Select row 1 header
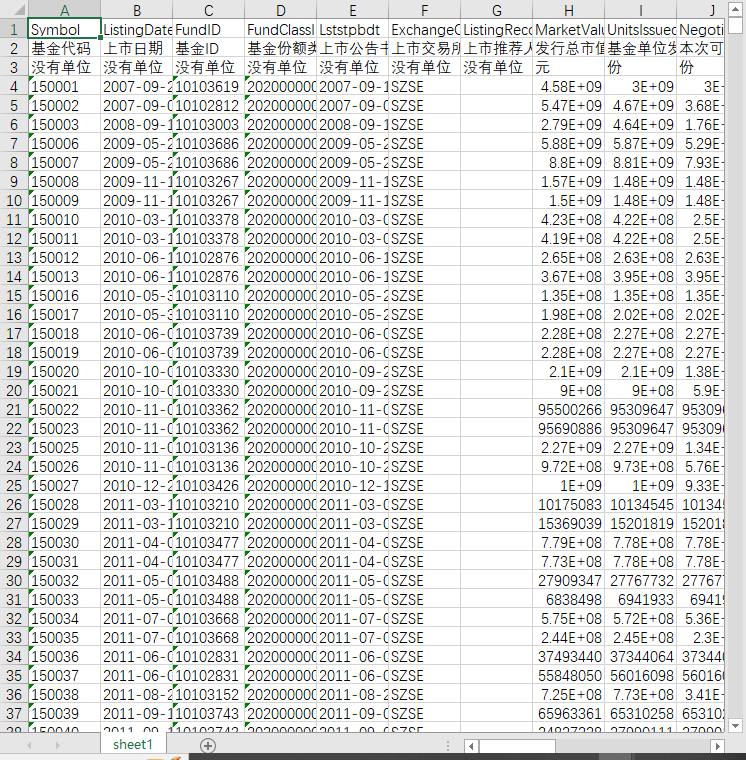Screen dimensions: 746x760 [14, 30]
